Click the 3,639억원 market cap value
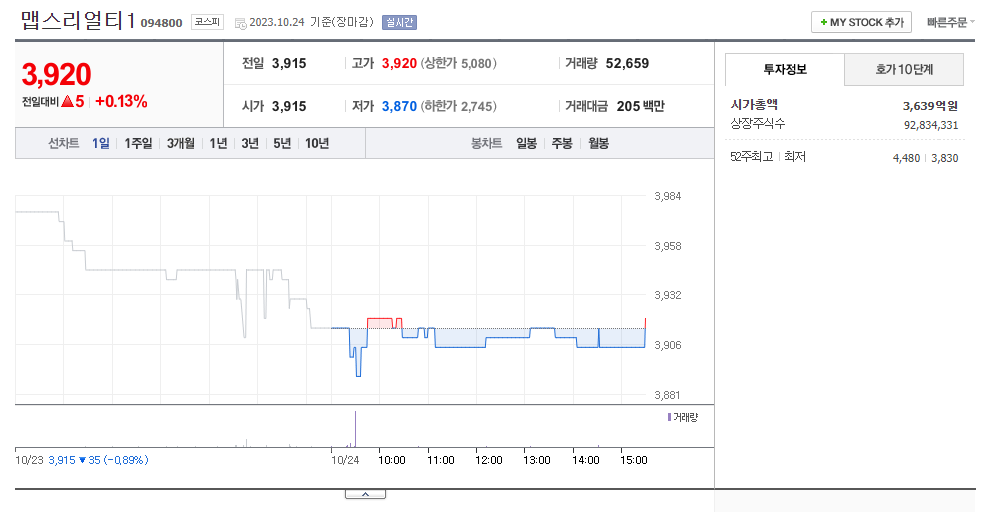 tap(930, 106)
